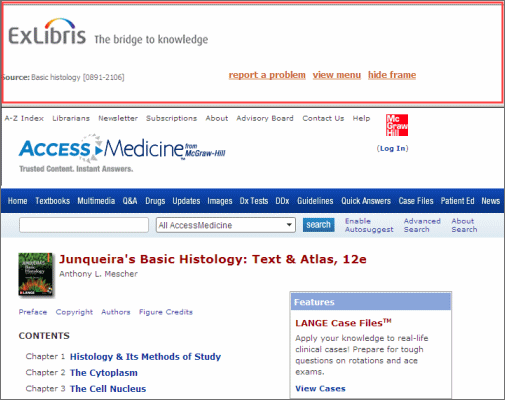Open the Subscriptions link
This screenshot has height=400, width=505.
coord(171,118)
